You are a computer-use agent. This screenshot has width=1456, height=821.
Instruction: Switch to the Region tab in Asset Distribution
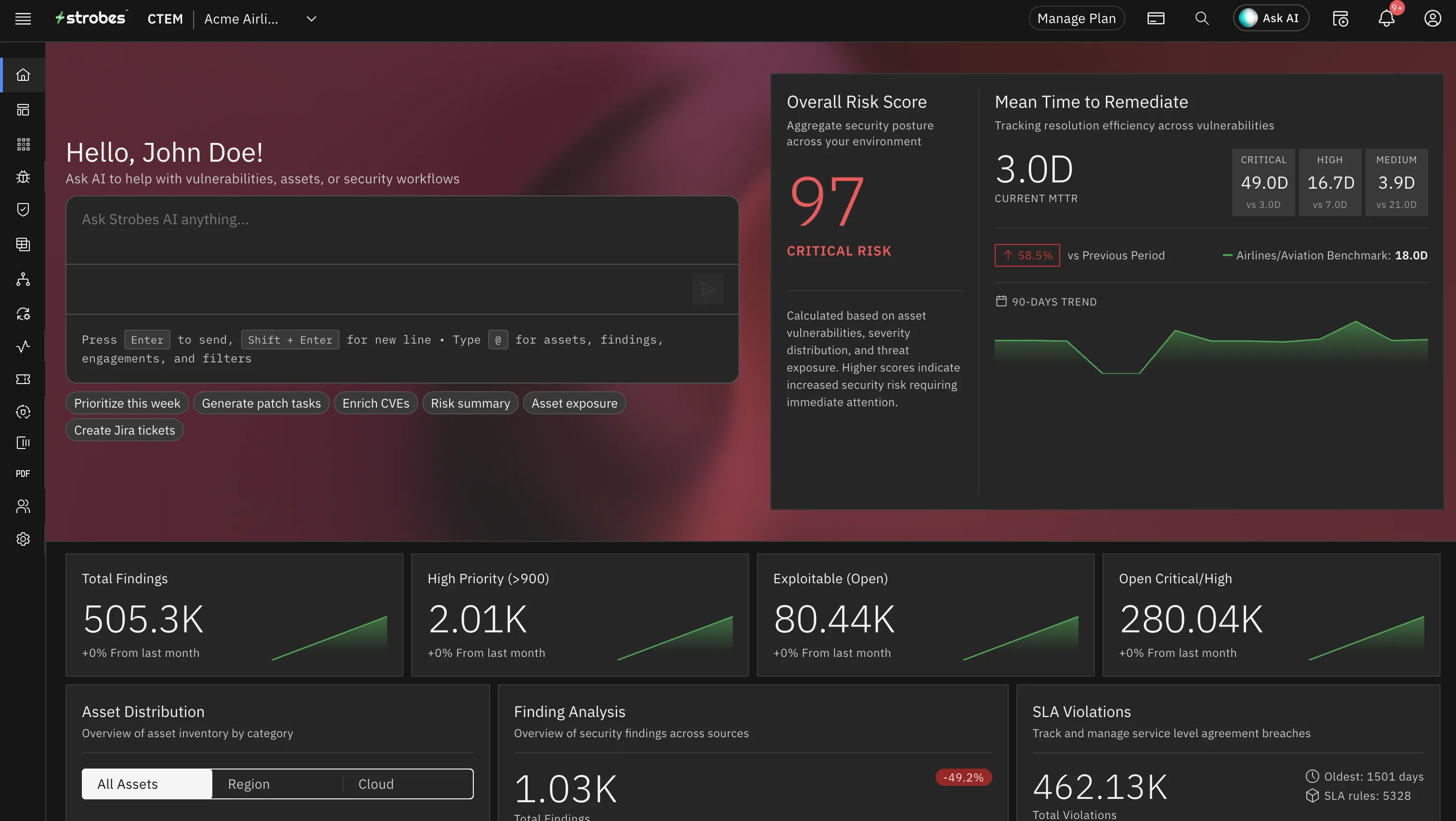coord(249,784)
